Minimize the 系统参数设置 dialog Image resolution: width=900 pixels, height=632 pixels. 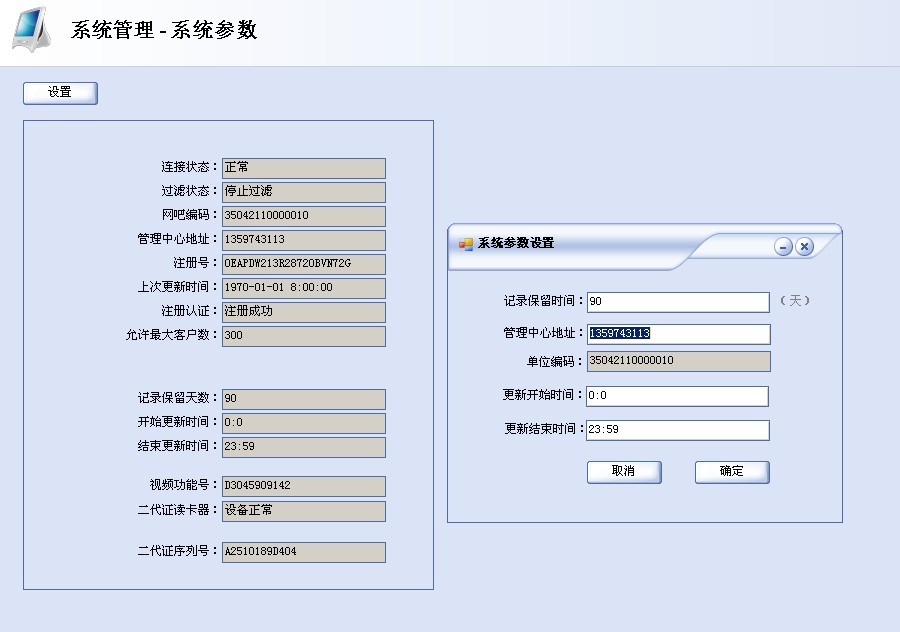[x=783, y=246]
